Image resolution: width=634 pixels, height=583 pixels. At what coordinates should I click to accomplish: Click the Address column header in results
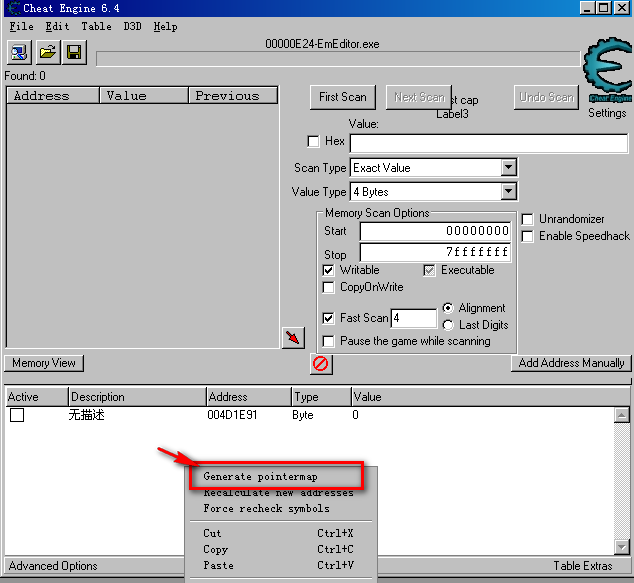coord(53,96)
